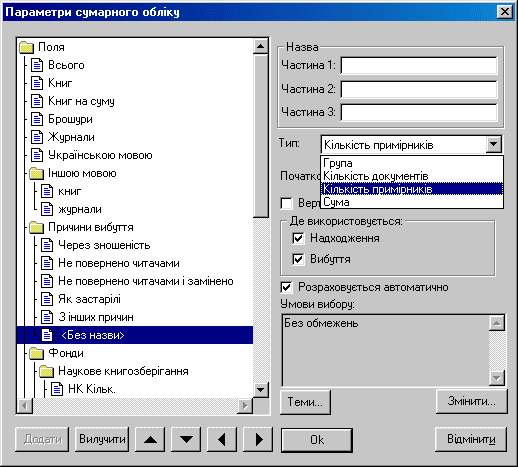Screen dimensions: 518x467
Task: Uncheck the Надходження checkbox
Action: (x=298, y=239)
